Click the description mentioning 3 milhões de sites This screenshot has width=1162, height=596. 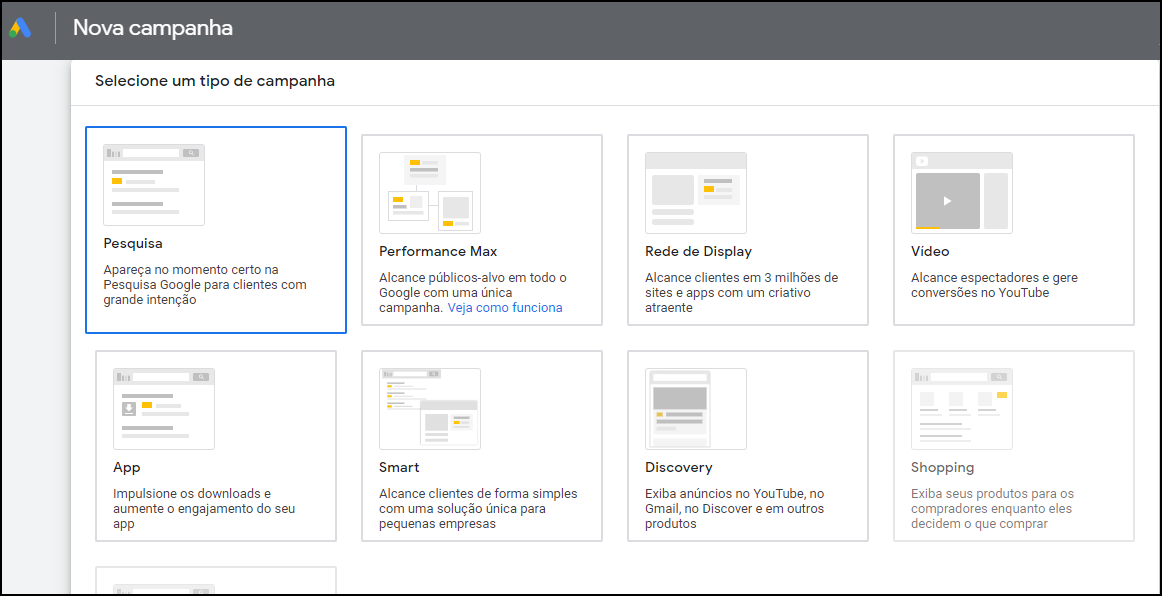tap(741, 293)
